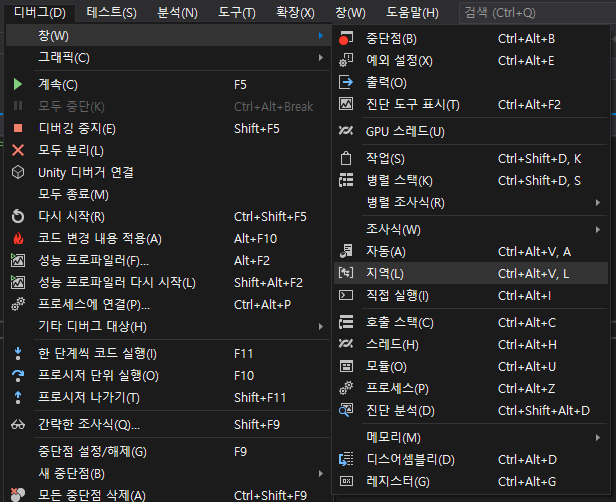Open the 창(W) menu in the menu bar
This screenshot has height=502, width=616.
pyautogui.click(x=350, y=13)
